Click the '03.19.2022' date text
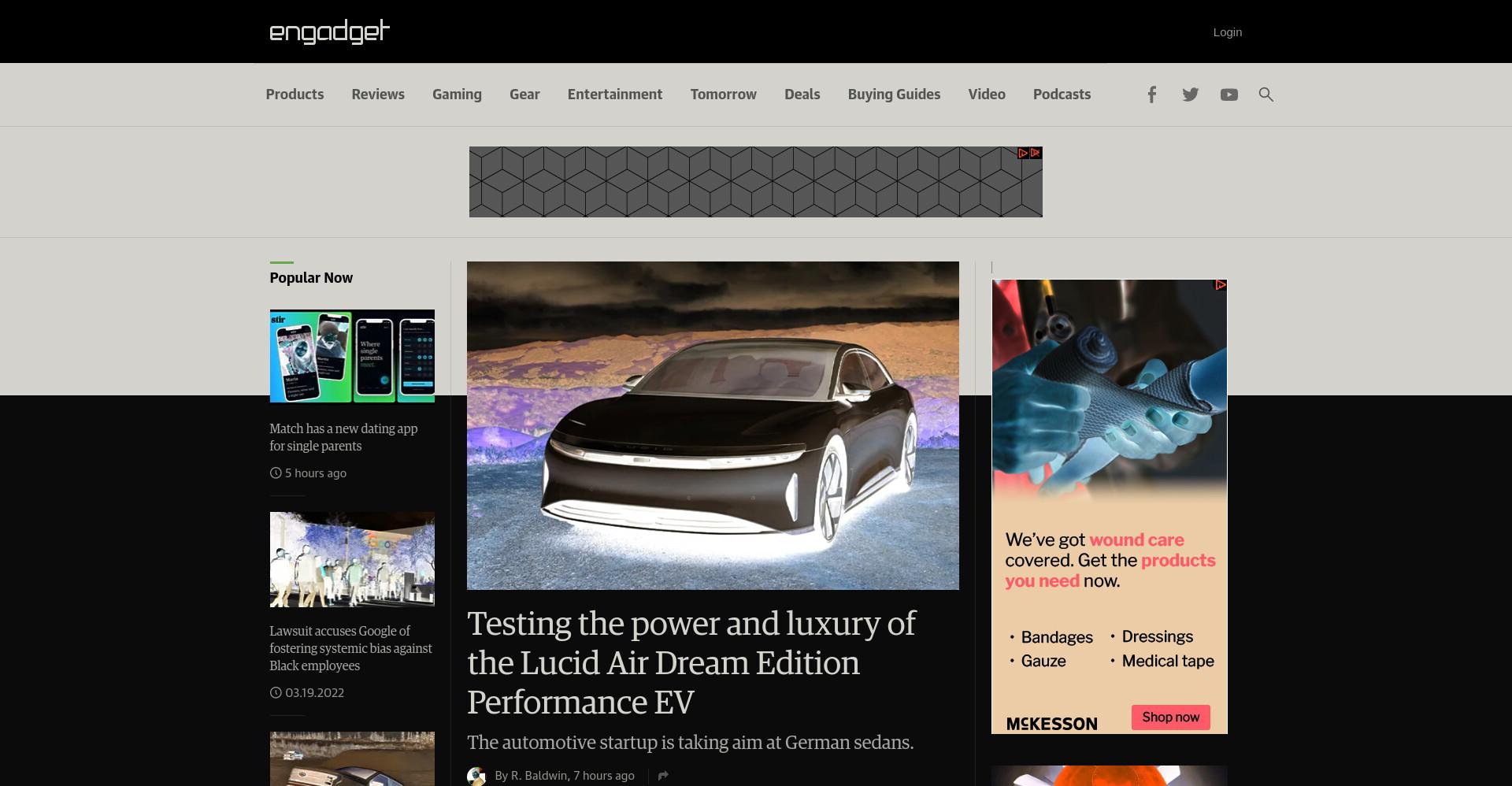Viewport: 1512px width, 786px height. [314, 693]
